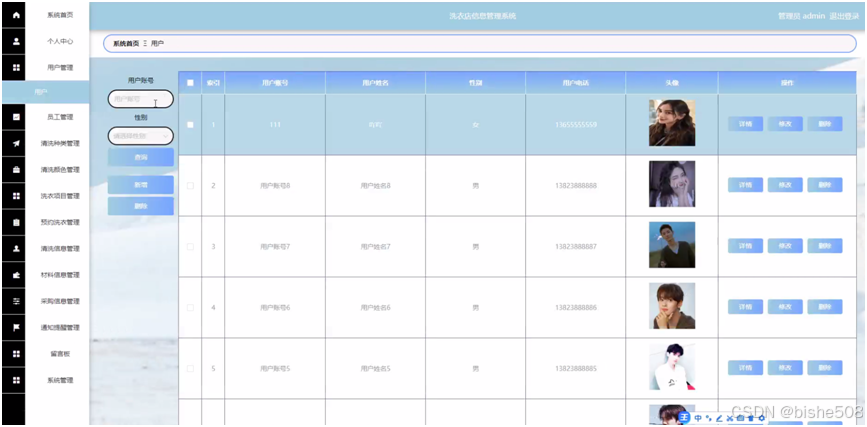Screen dimensions: 867x427
Task: Click the briefcase icon beside 清洗颜色管理
Action: 16,170
